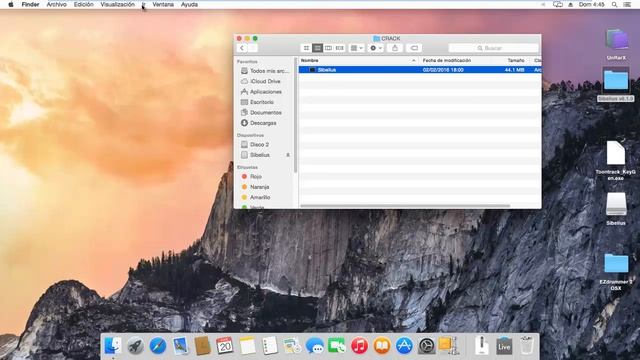Open the Visualización menu
640x360 pixels.
(x=118, y=4)
